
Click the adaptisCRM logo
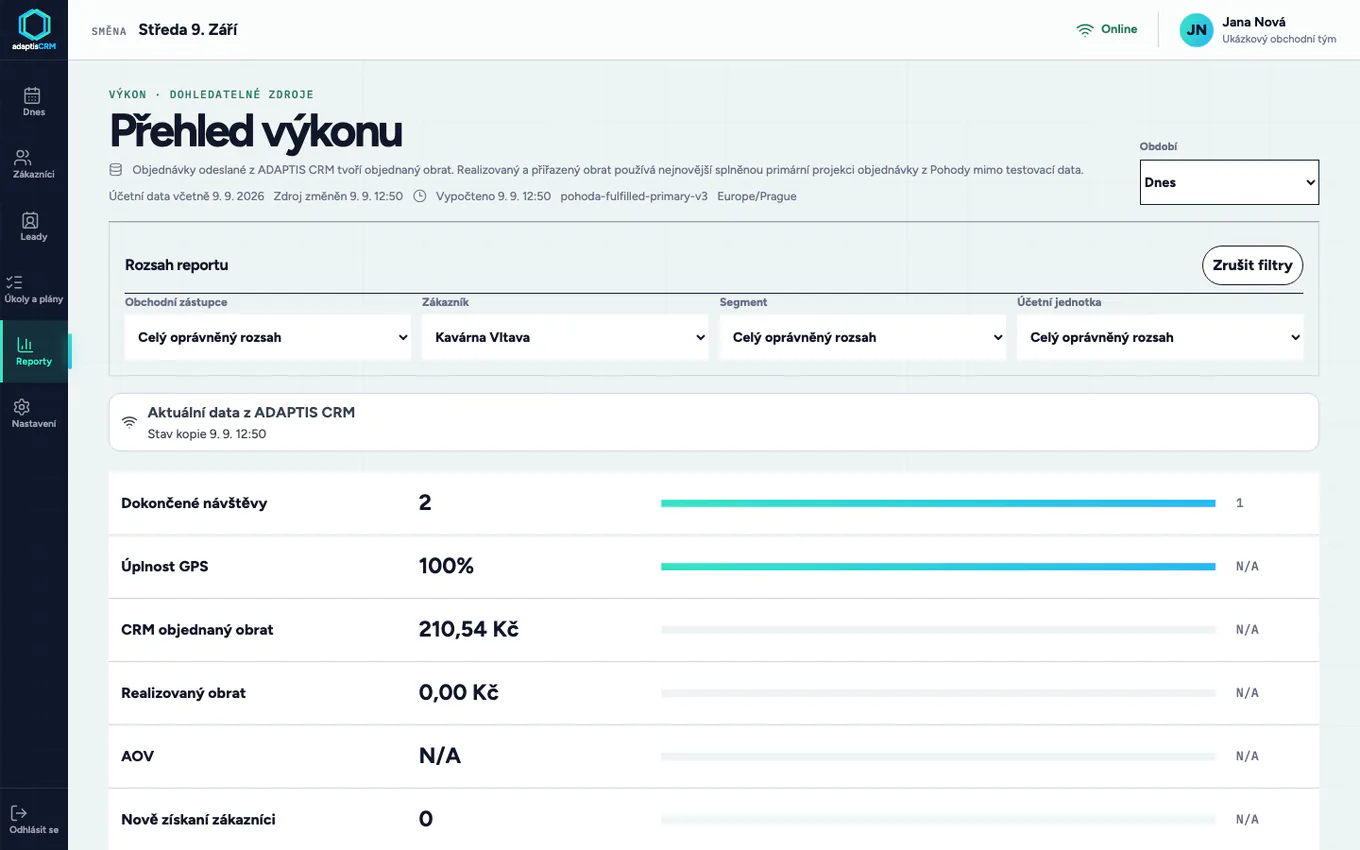(34, 30)
